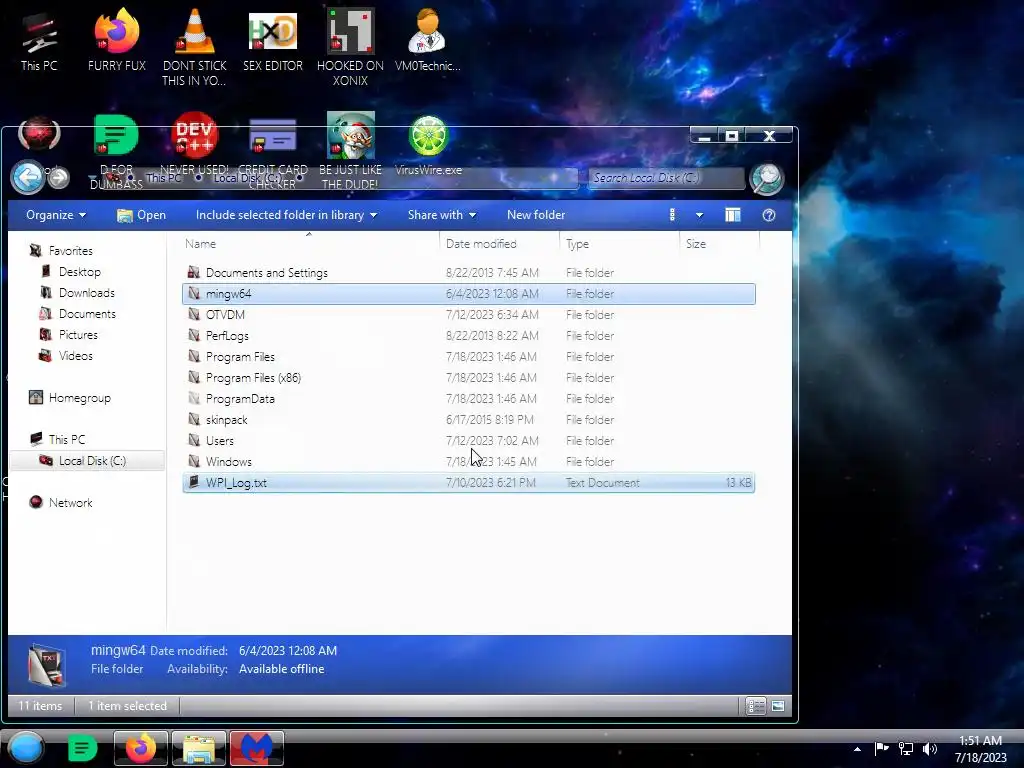Open the taskbar clock showing 1:51 AM
Image resolution: width=1024 pixels, height=768 pixels.
point(980,749)
